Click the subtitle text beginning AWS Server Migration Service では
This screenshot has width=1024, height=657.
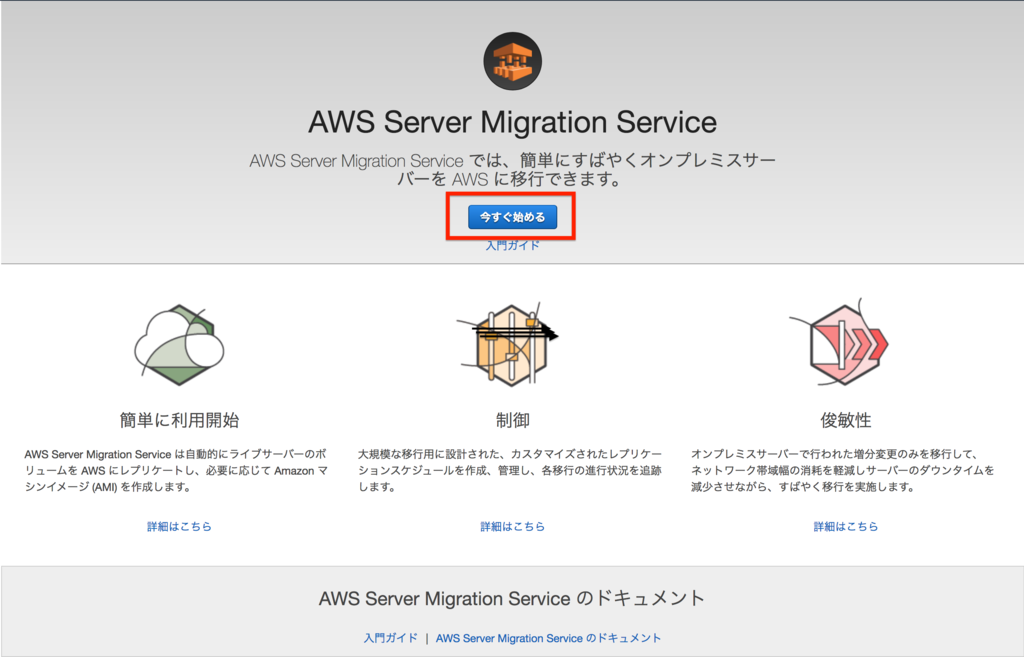(512, 169)
